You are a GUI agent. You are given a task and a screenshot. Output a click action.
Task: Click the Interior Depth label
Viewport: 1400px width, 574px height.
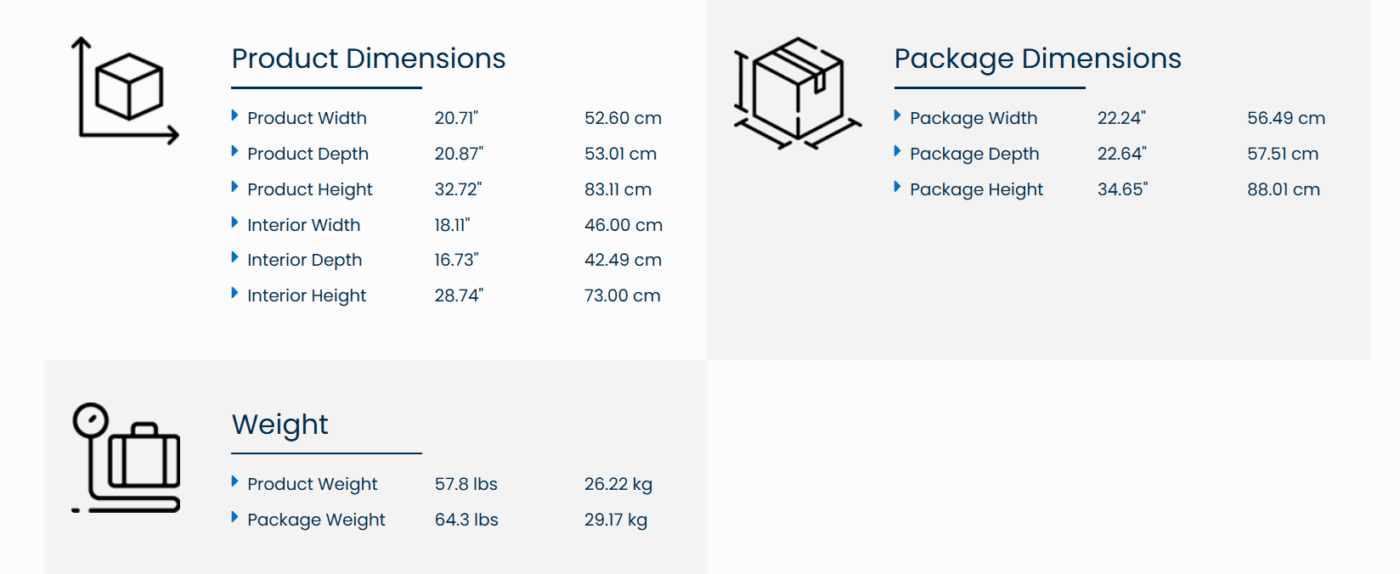coord(305,260)
